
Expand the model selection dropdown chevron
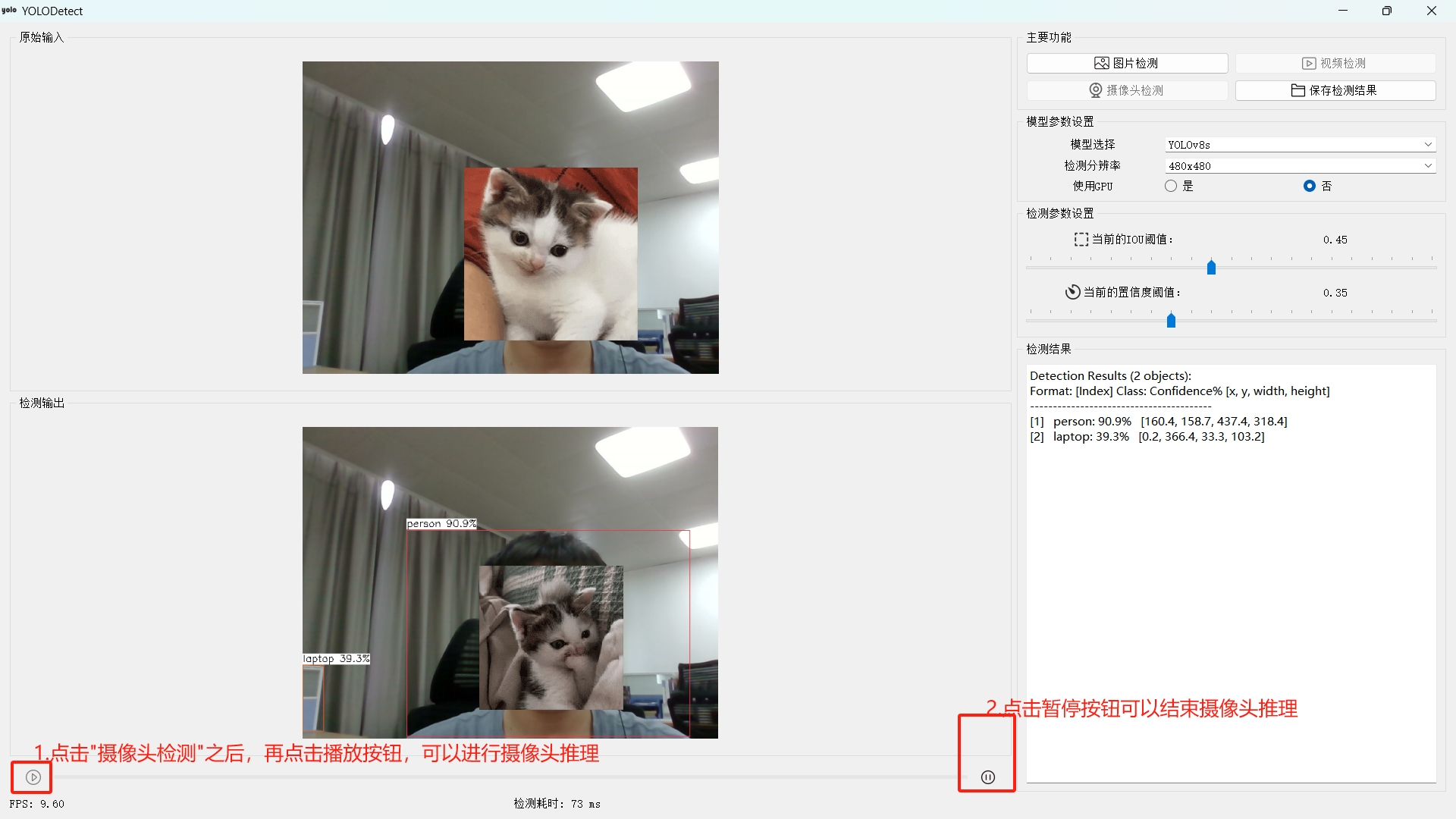[x=1427, y=144]
